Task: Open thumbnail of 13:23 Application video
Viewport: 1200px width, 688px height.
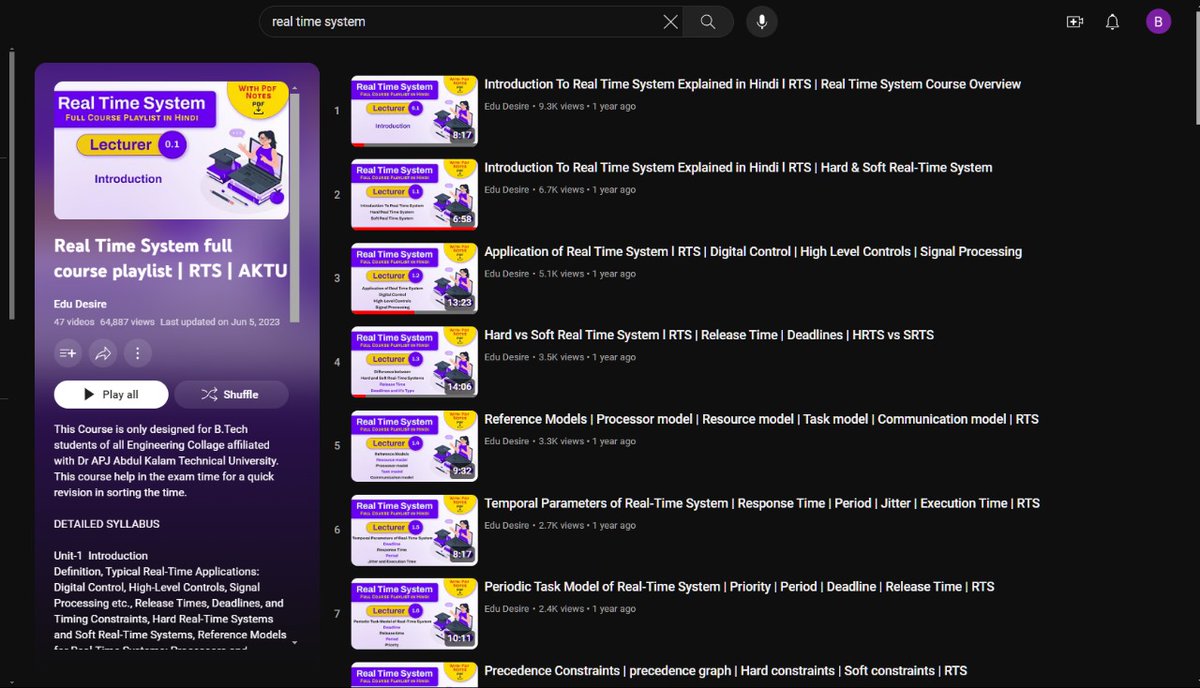Action: [414, 278]
